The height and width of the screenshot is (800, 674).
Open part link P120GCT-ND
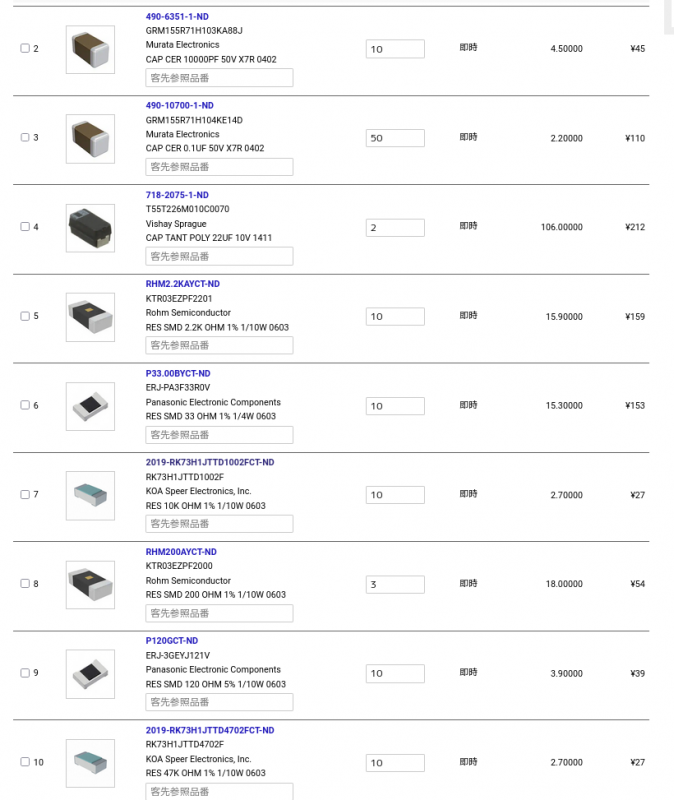171,641
